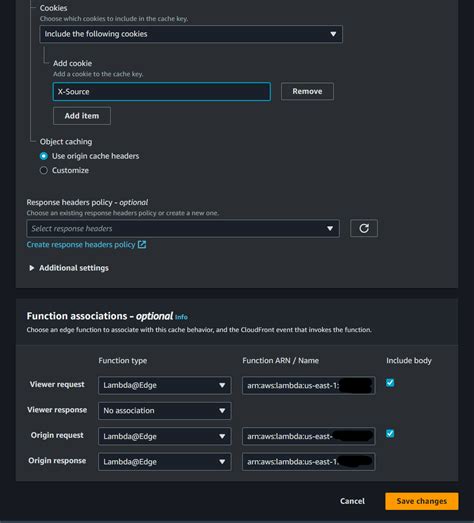474x523 pixels.
Task: Open the Info link for Function associations
Action: click(x=181, y=317)
